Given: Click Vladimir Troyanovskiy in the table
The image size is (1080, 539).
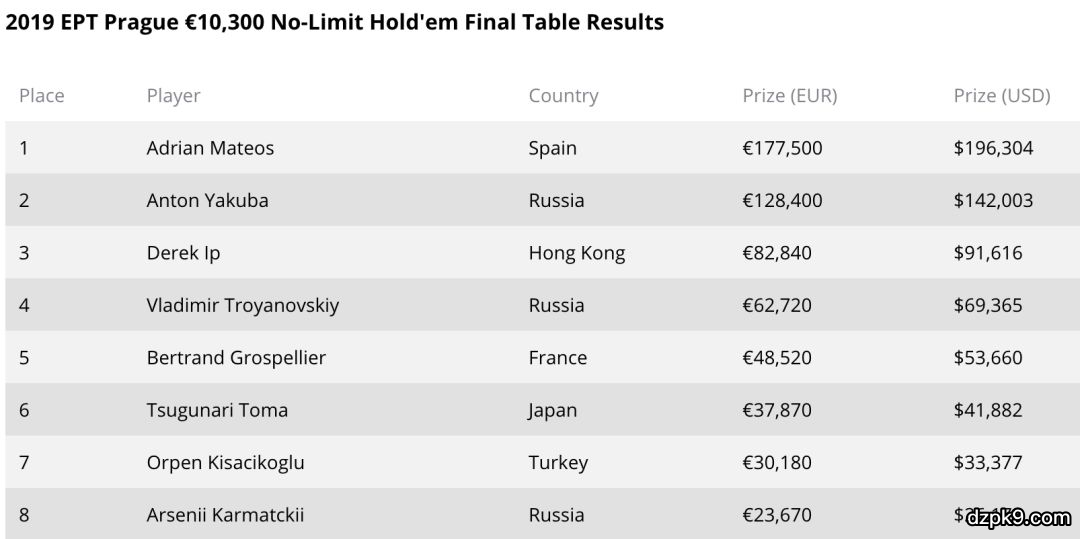Looking at the screenshot, I should point(242,305).
